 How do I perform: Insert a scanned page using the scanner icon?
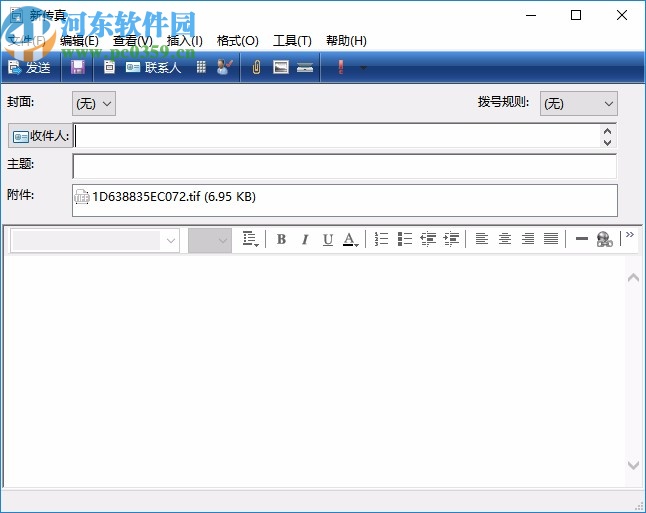coord(305,68)
